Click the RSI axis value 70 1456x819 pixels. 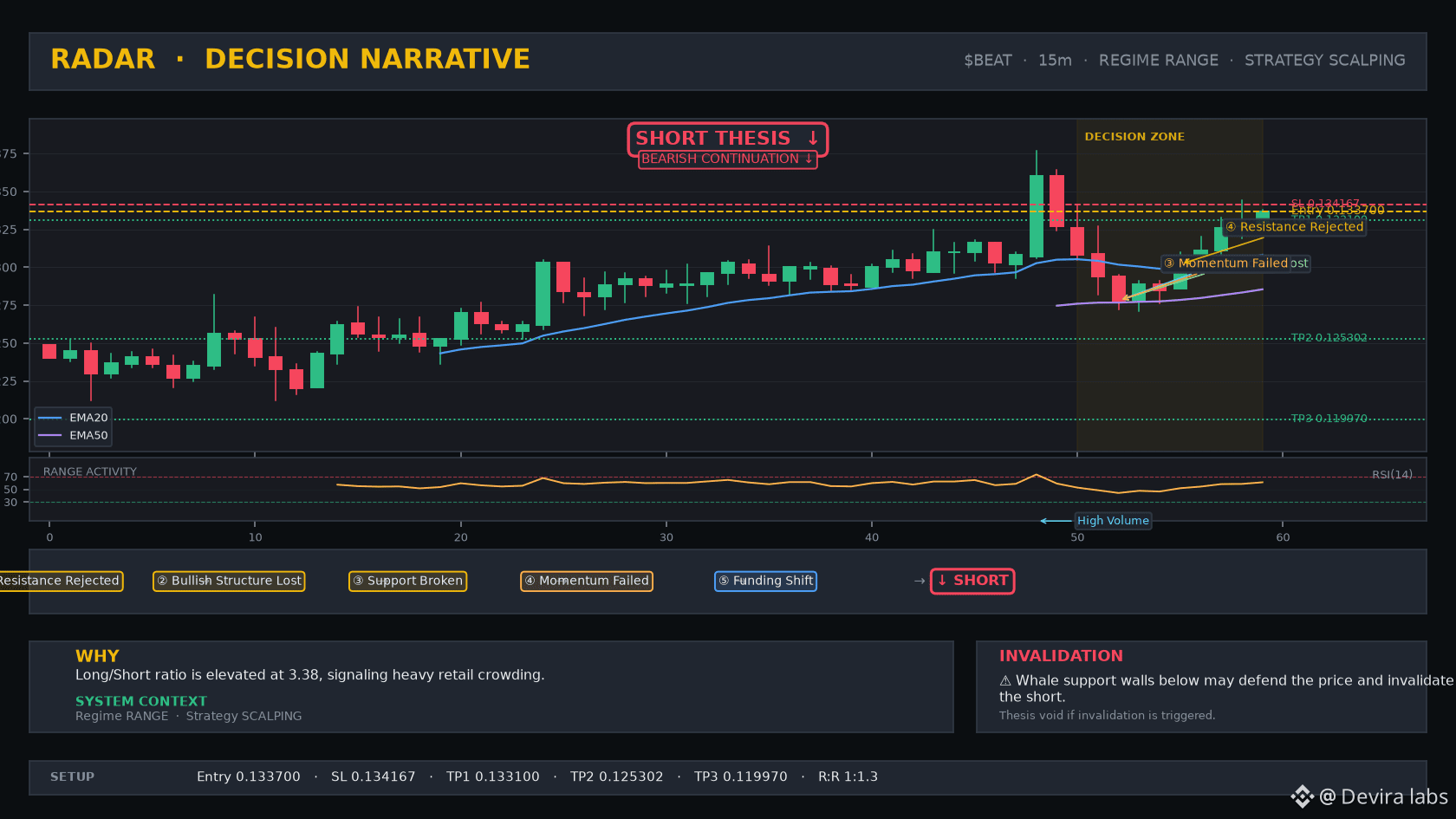pos(10,478)
